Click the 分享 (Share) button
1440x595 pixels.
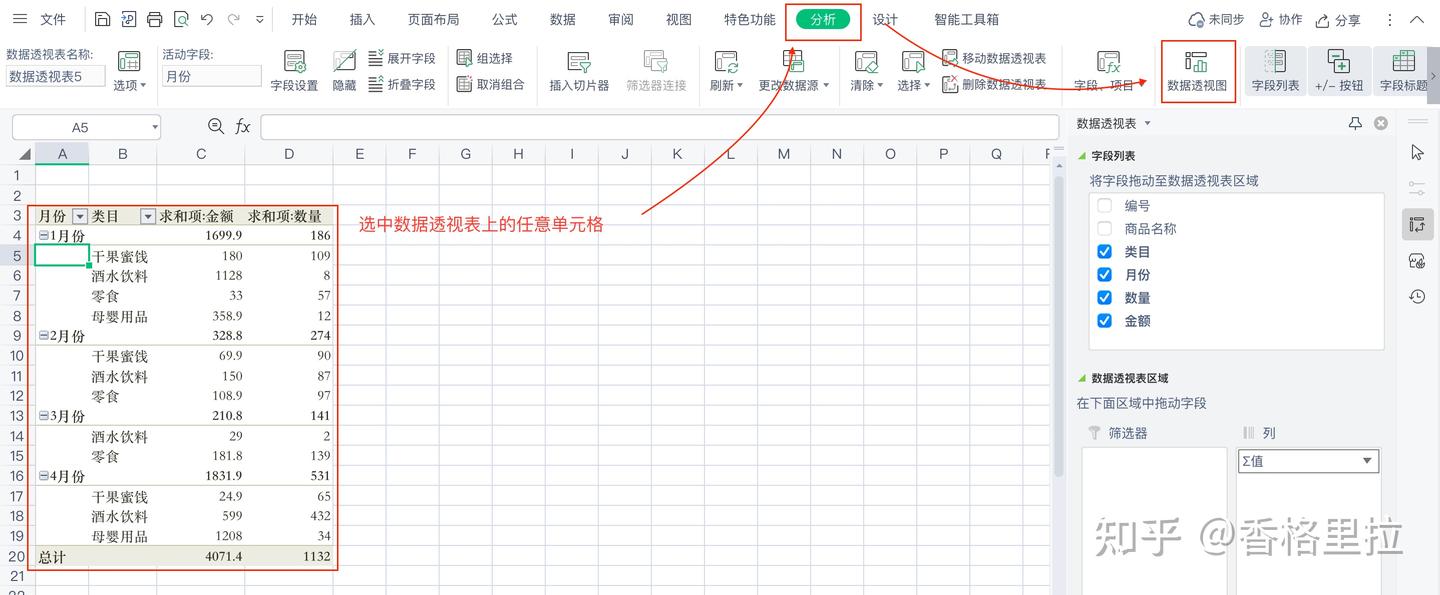coord(1338,20)
